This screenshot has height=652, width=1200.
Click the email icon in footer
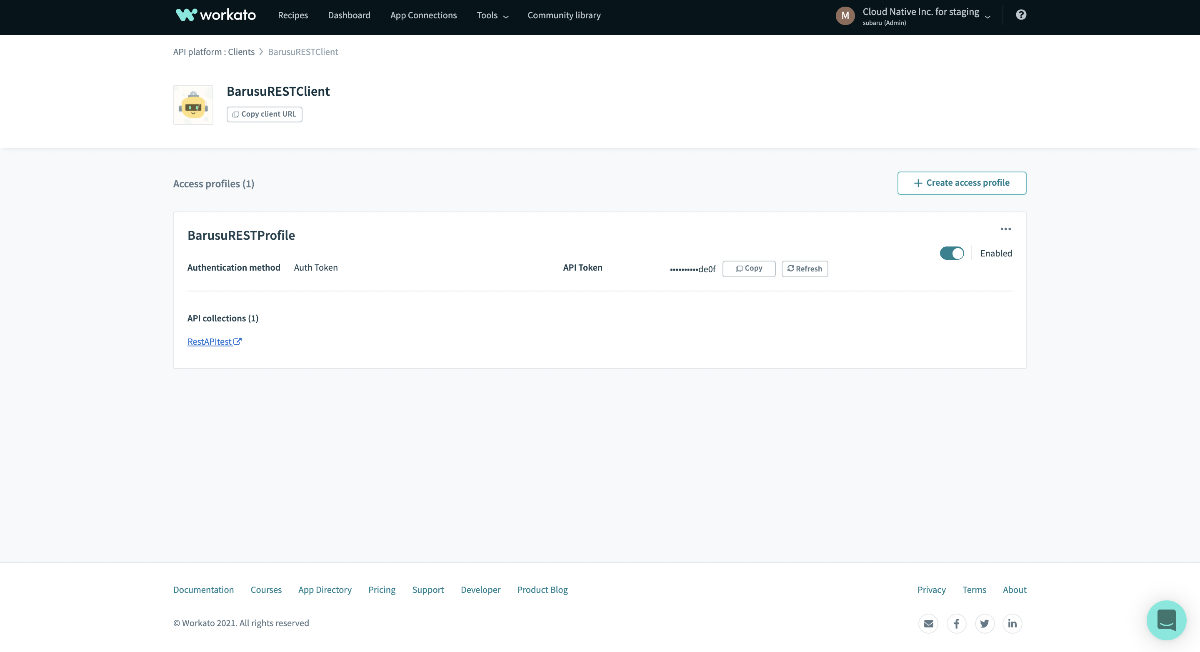pyautogui.click(x=929, y=623)
